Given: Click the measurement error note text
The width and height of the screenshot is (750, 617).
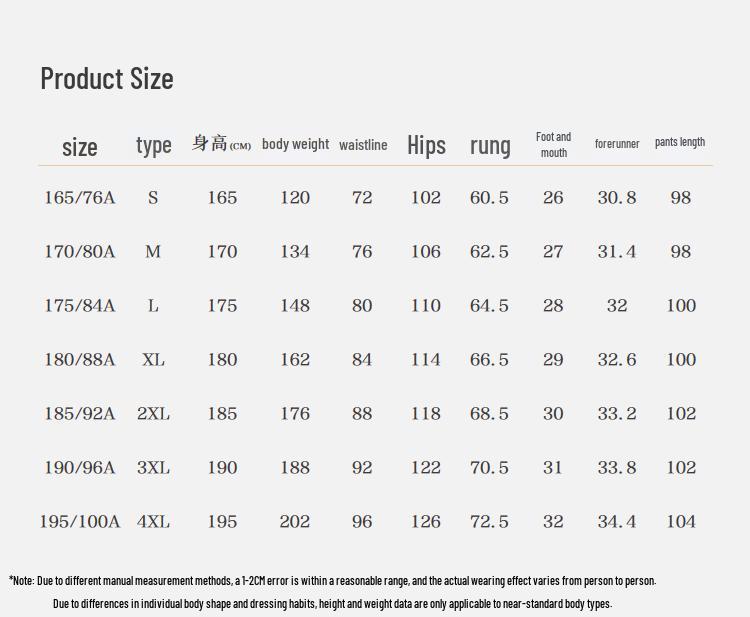Looking at the screenshot, I should 333,580.
